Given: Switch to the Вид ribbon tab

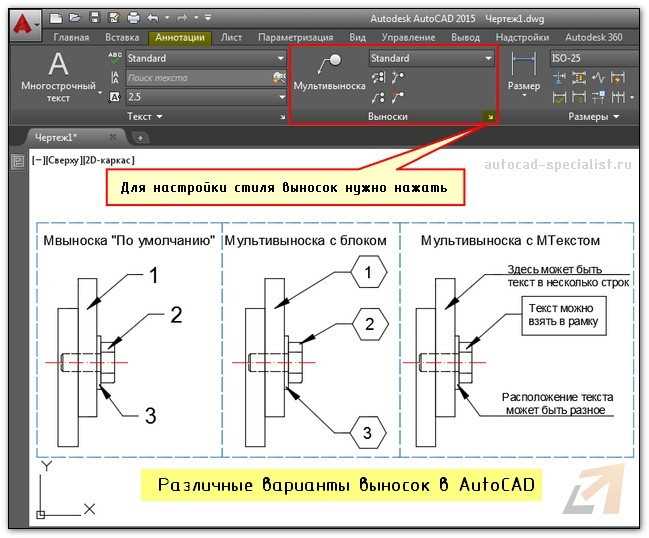Looking at the screenshot, I should [357, 37].
